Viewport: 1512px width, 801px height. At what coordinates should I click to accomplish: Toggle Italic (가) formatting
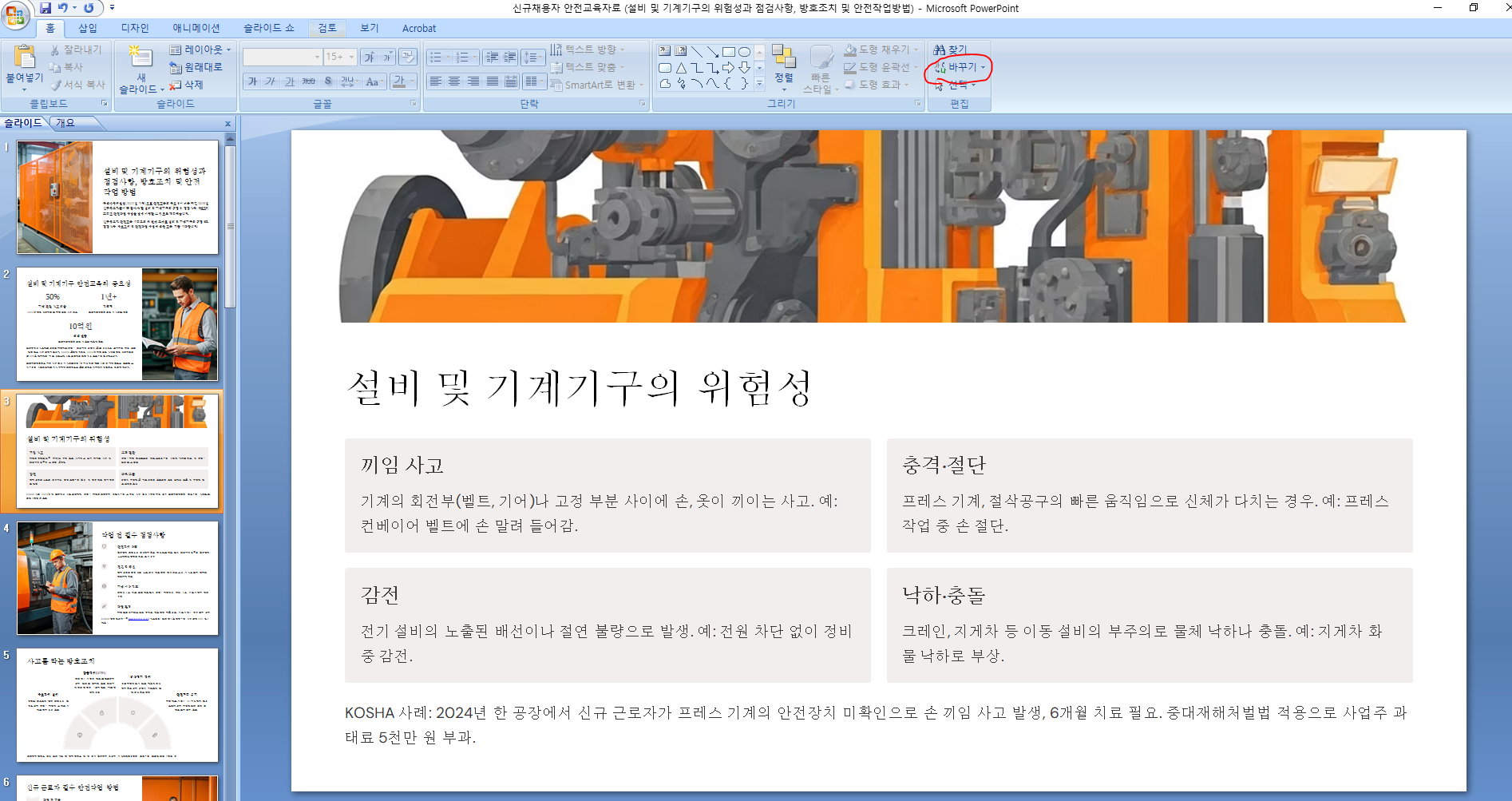(271, 81)
